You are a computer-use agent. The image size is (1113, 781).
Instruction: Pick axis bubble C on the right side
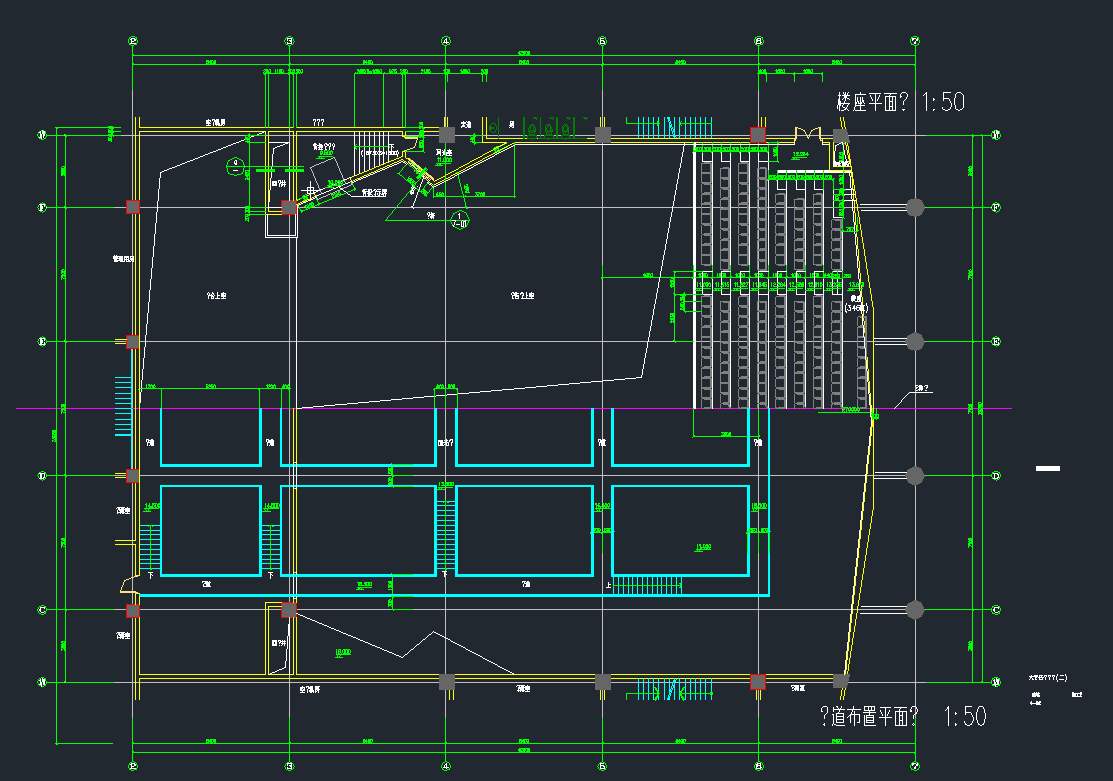[996, 610]
